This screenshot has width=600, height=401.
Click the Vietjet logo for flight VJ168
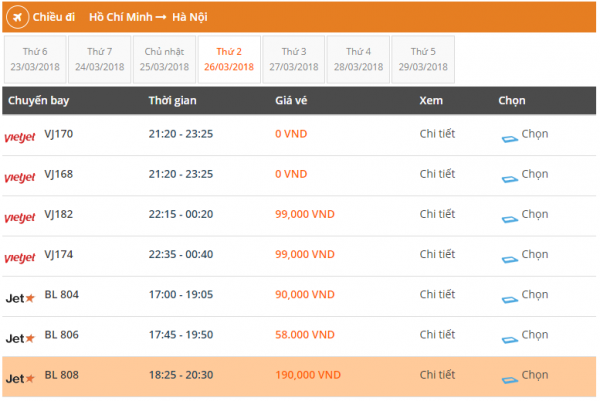click(x=20, y=177)
